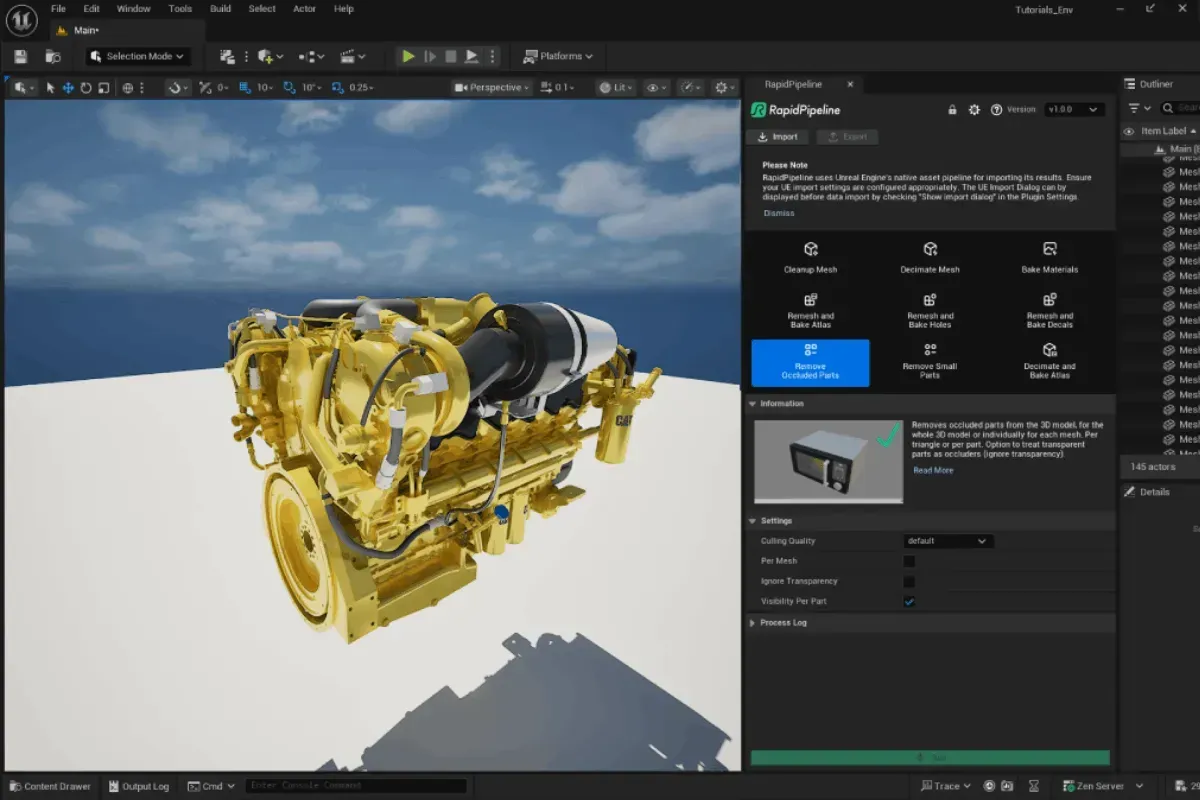Open the Perspective viewport type dropdown
The image size is (1200, 800).
[490, 88]
